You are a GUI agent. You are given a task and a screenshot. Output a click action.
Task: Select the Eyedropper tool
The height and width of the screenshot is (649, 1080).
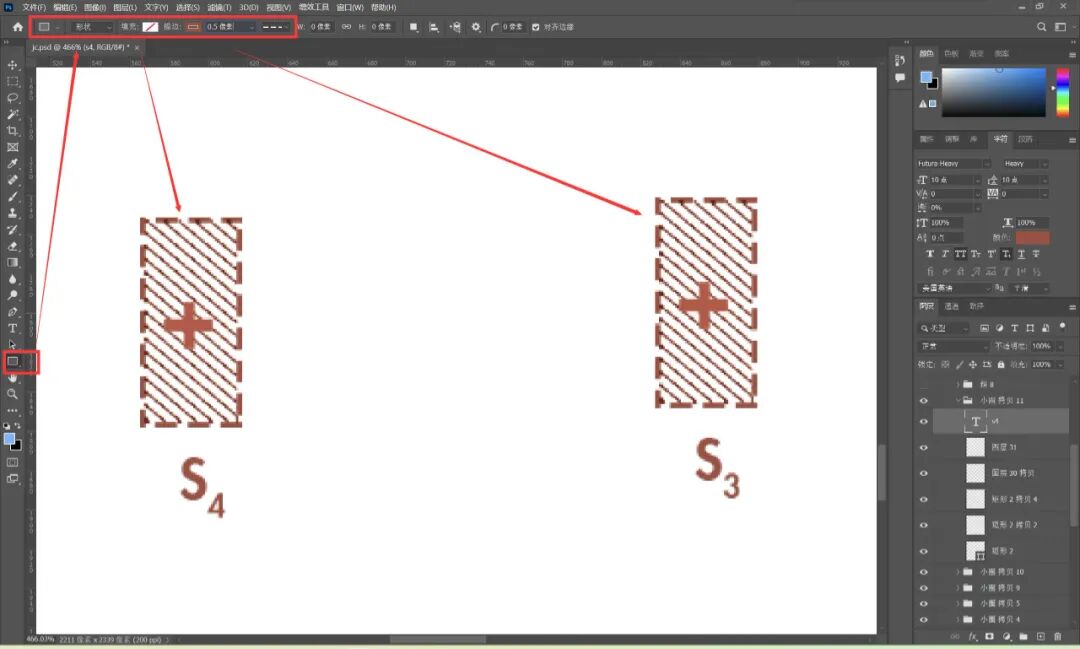(x=12, y=164)
